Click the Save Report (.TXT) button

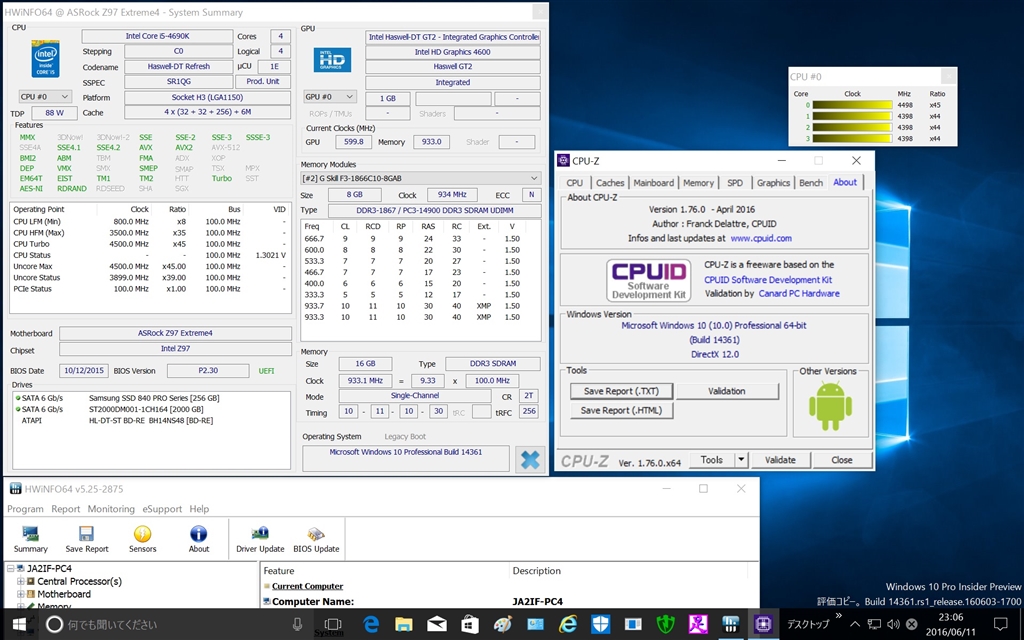tap(621, 391)
